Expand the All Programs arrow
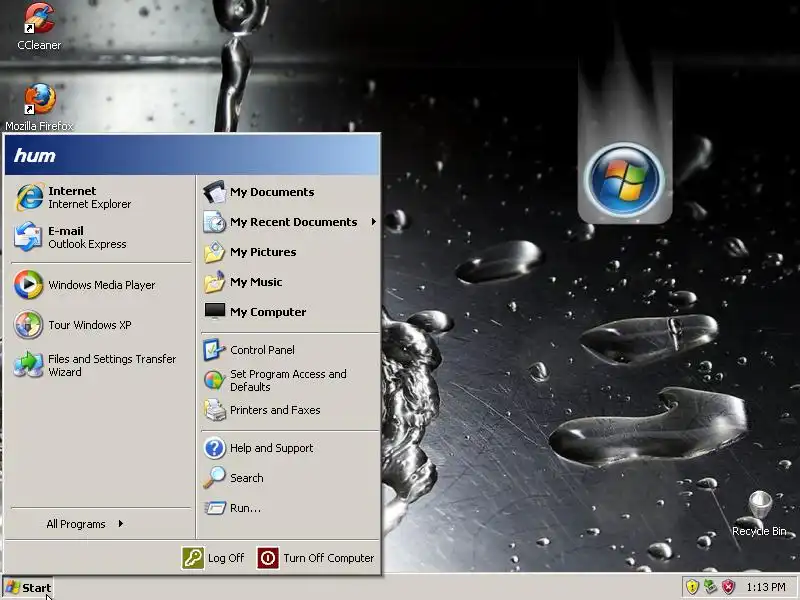 [120, 523]
